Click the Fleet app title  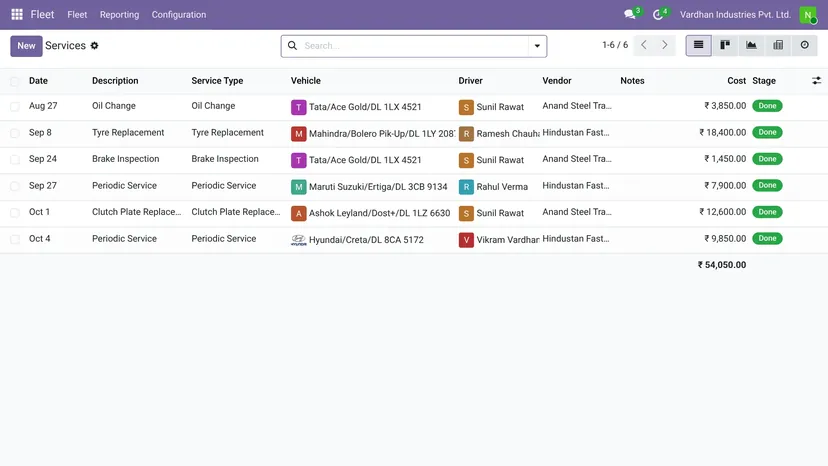tap(42, 14)
